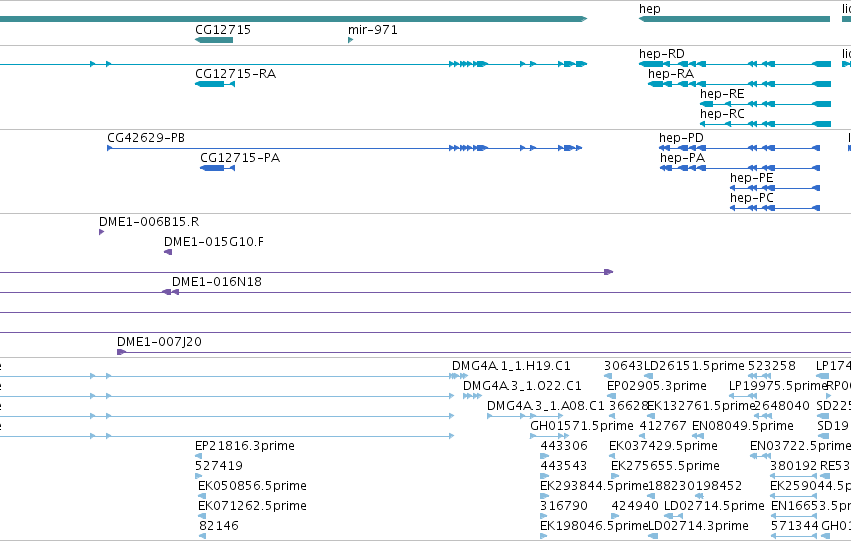Select the CG42629-PB coding sequence
The width and height of the screenshot is (851, 541).
tap(345, 148)
